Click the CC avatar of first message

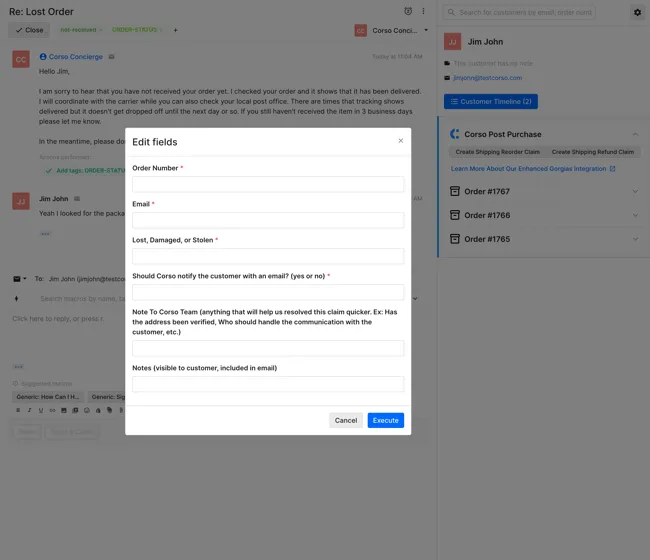[x=21, y=59]
